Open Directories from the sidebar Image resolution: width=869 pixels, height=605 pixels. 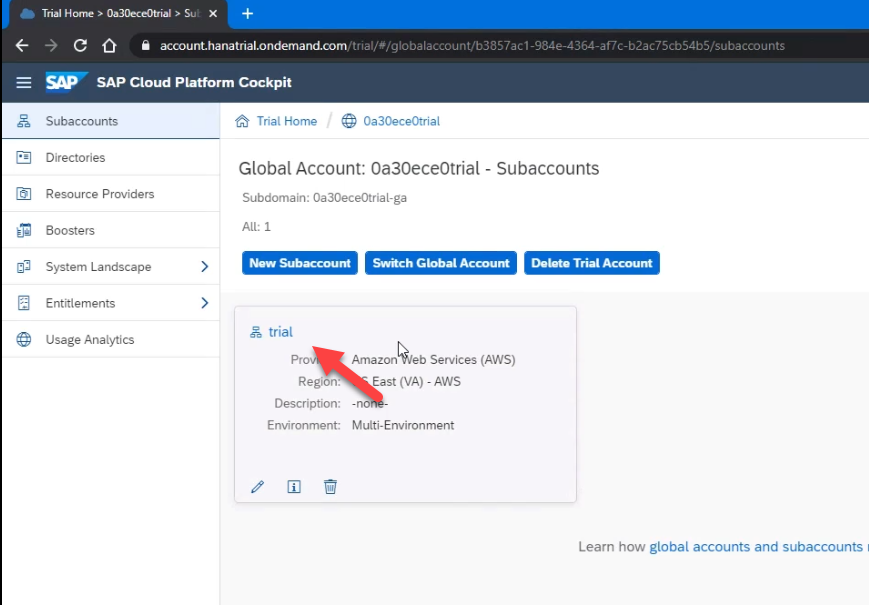pyautogui.click(x=111, y=157)
